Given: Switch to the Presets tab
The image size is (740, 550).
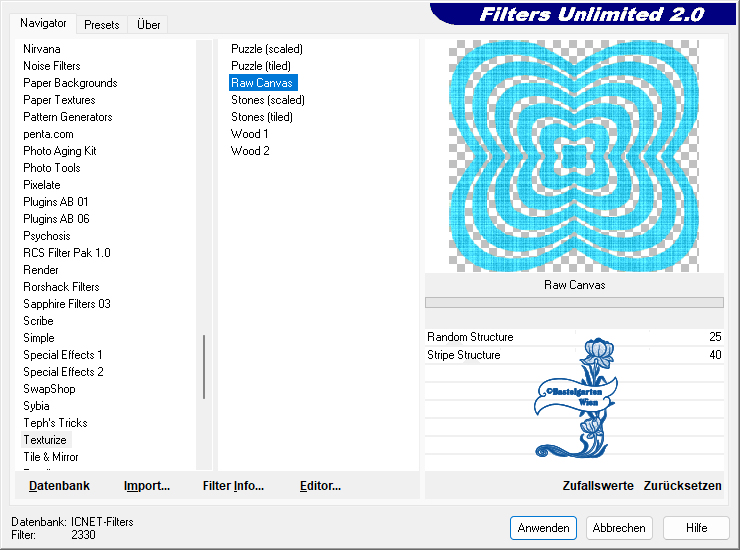Looking at the screenshot, I should 101,25.
